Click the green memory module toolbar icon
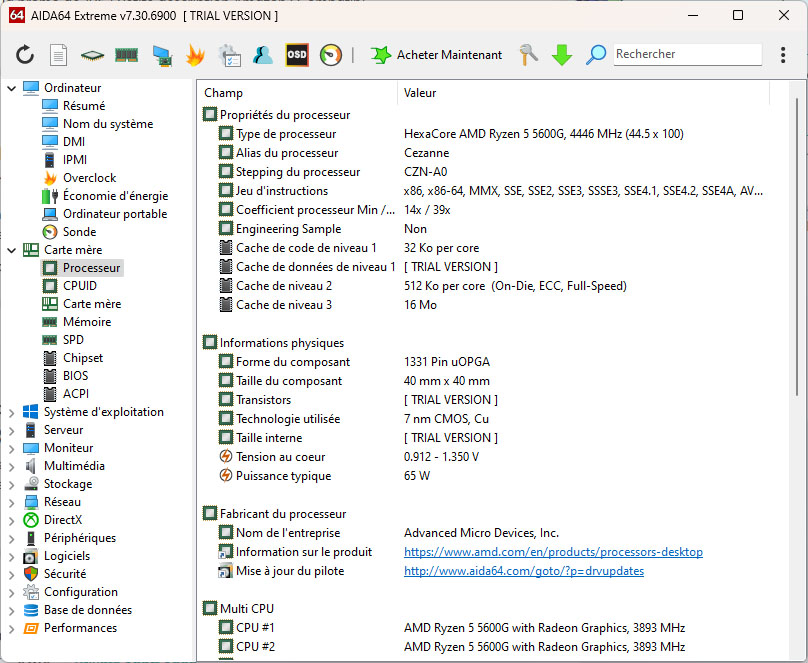The height and width of the screenshot is (663, 808). [x=126, y=55]
